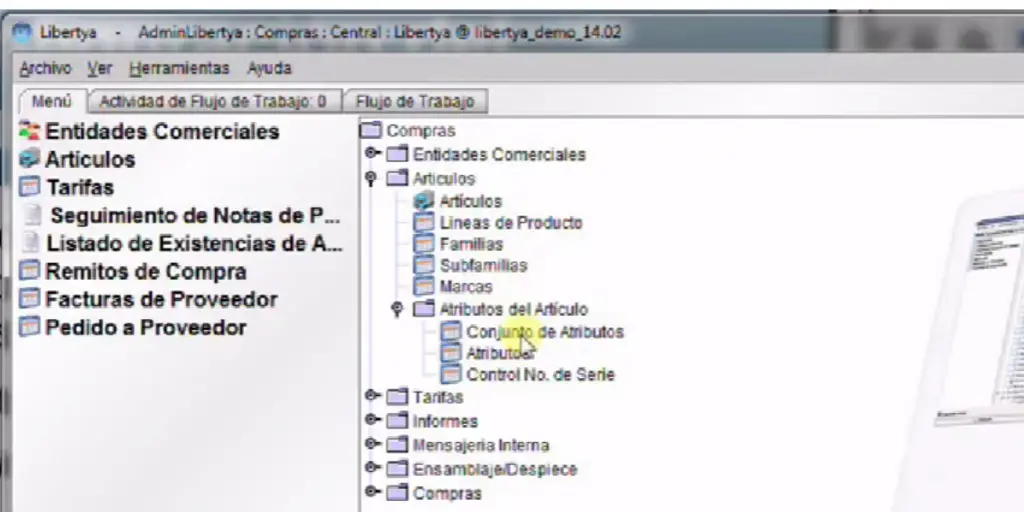Click the Pedido a Proveedor window icon
This screenshot has height=512, width=1024.
[29, 327]
